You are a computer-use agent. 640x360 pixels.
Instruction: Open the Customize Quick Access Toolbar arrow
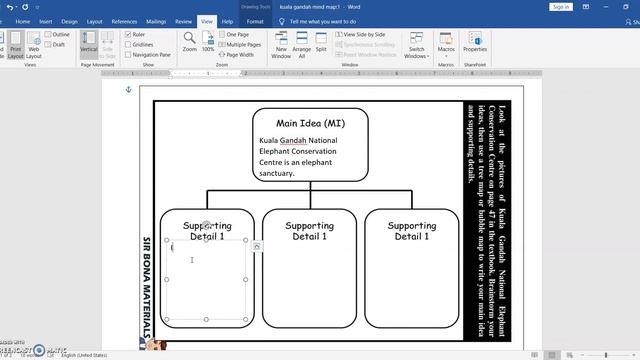tap(37, 7)
